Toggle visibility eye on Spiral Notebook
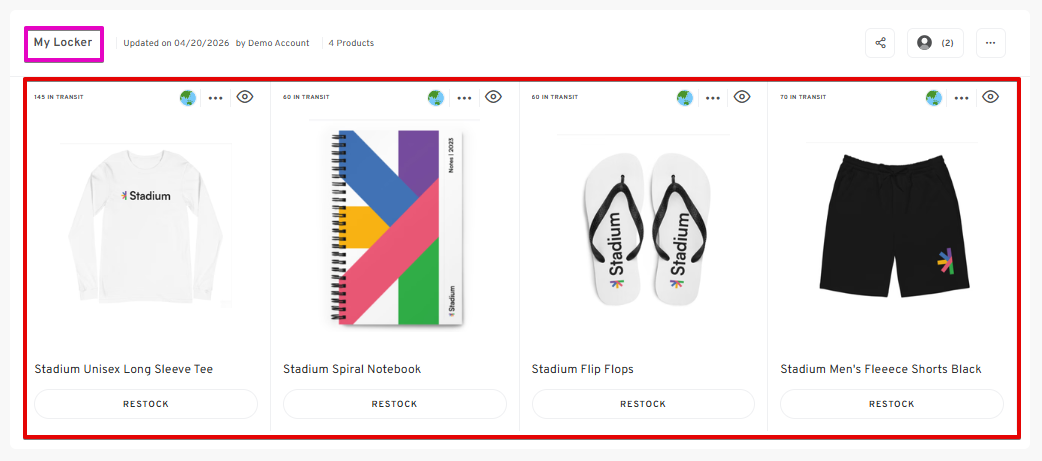The width and height of the screenshot is (1042, 461). click(x=493, y=97)
